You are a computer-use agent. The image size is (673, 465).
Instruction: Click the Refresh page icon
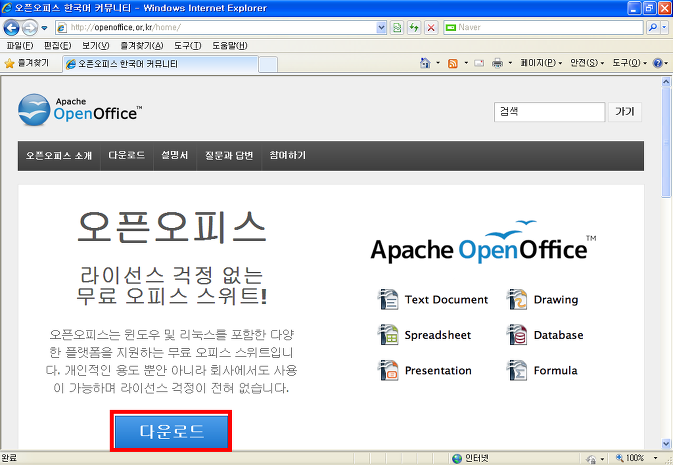414,28
